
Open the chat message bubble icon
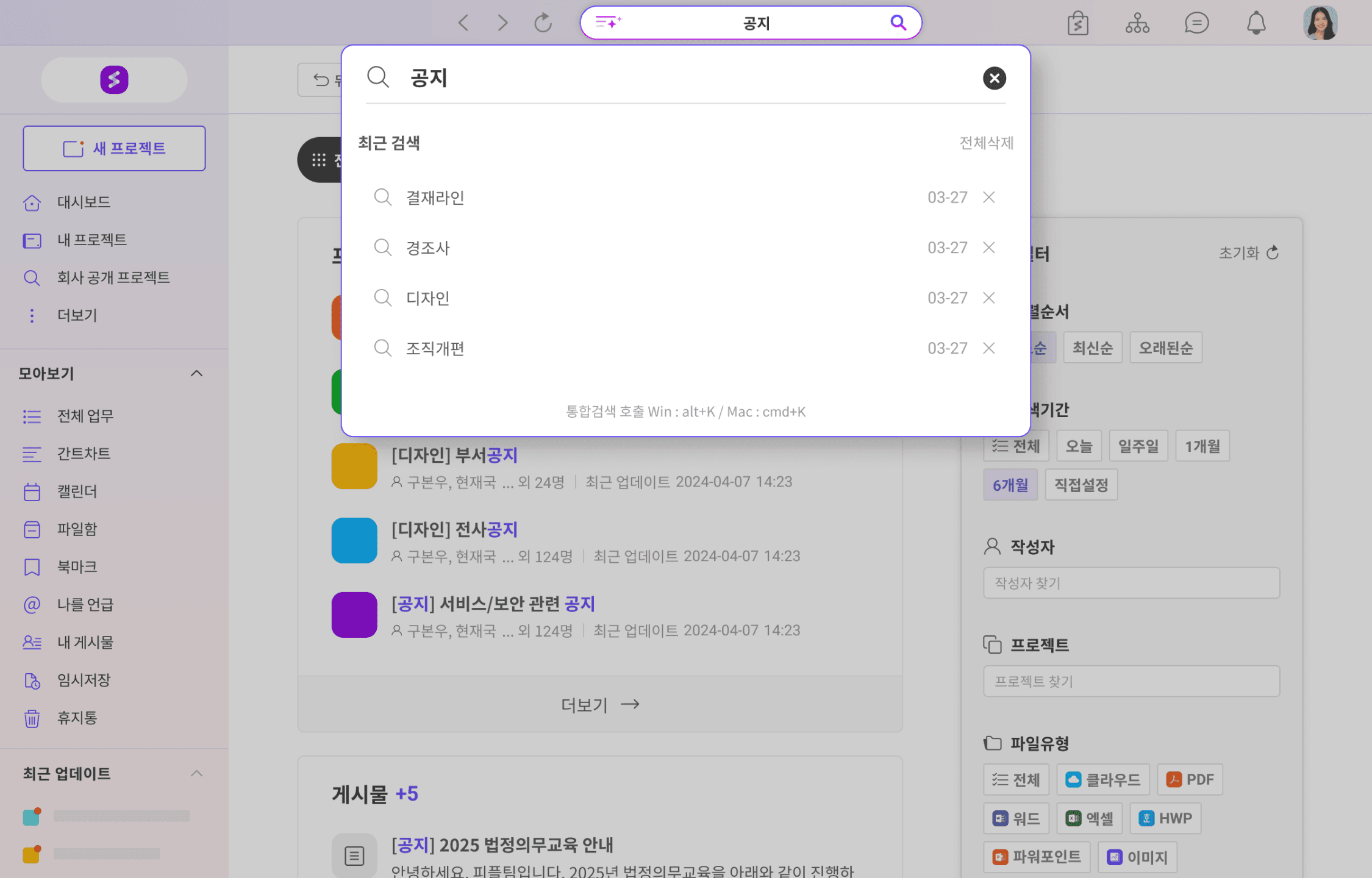(x=1196, y=23)
